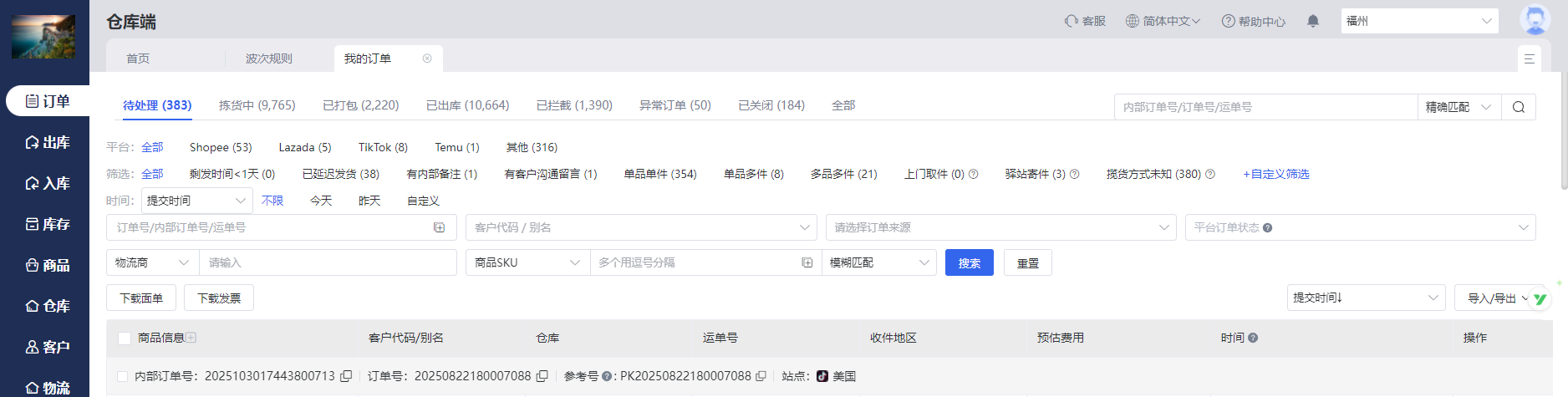Filter by 已延迟发货 (38)
The height and width of the screenshot is (397, 1568).
[341, 174]
